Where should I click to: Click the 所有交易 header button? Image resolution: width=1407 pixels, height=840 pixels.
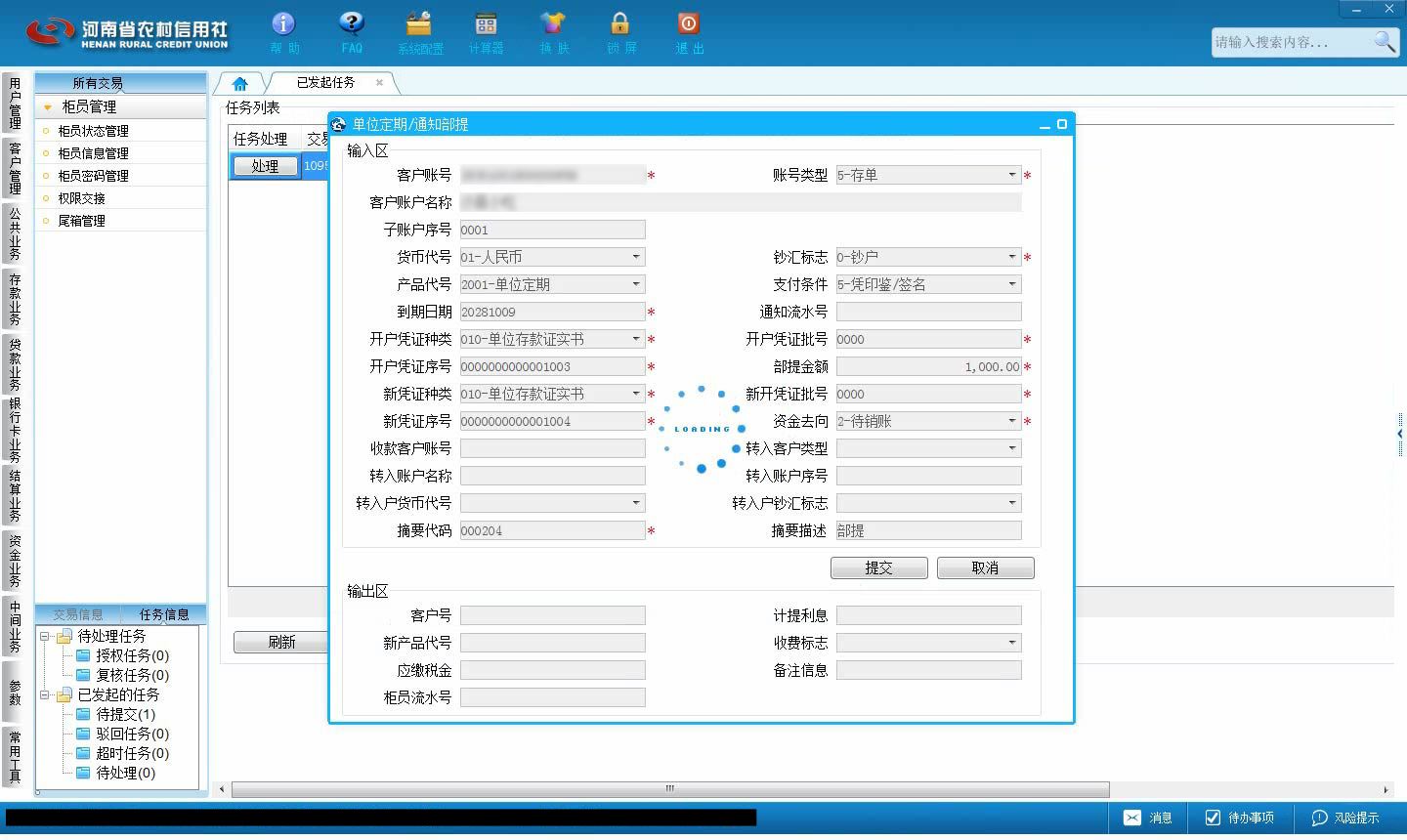coord(121,83)
